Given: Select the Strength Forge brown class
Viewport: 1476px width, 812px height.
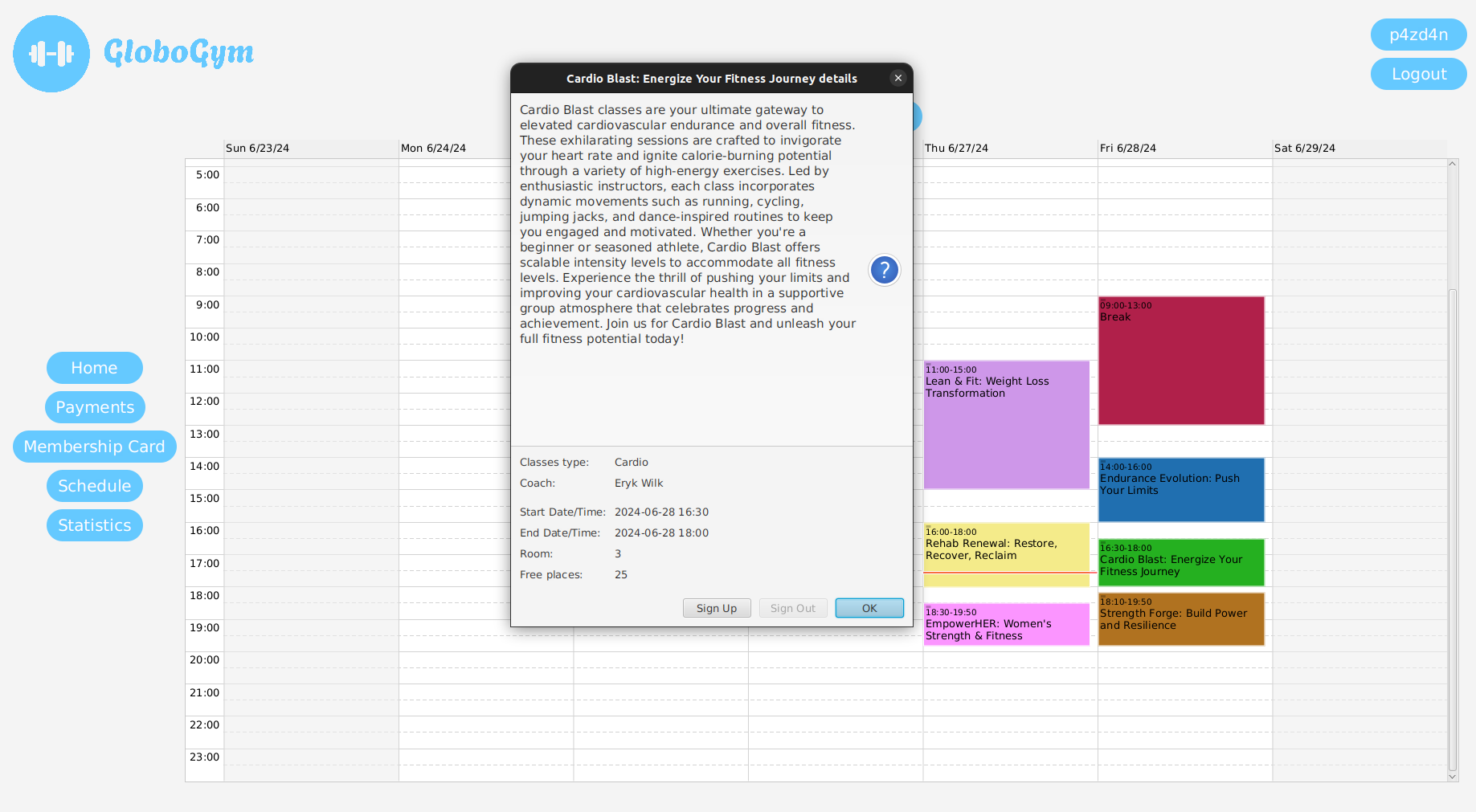Looking at the screenshot, I should point(1181,619).
